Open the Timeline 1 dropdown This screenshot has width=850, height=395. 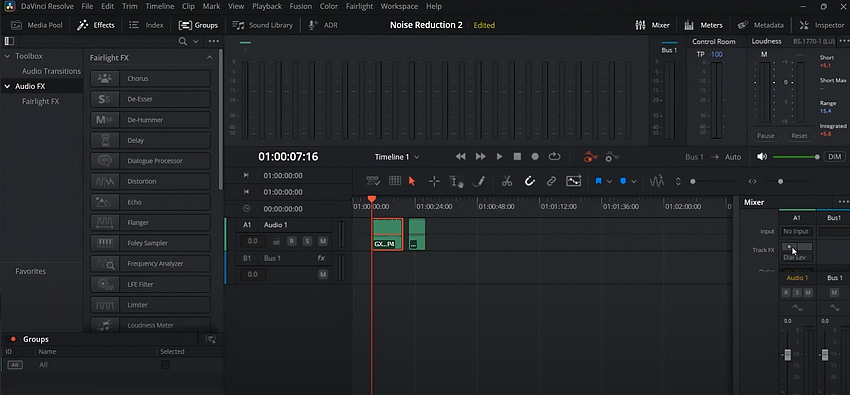(397, 157)
